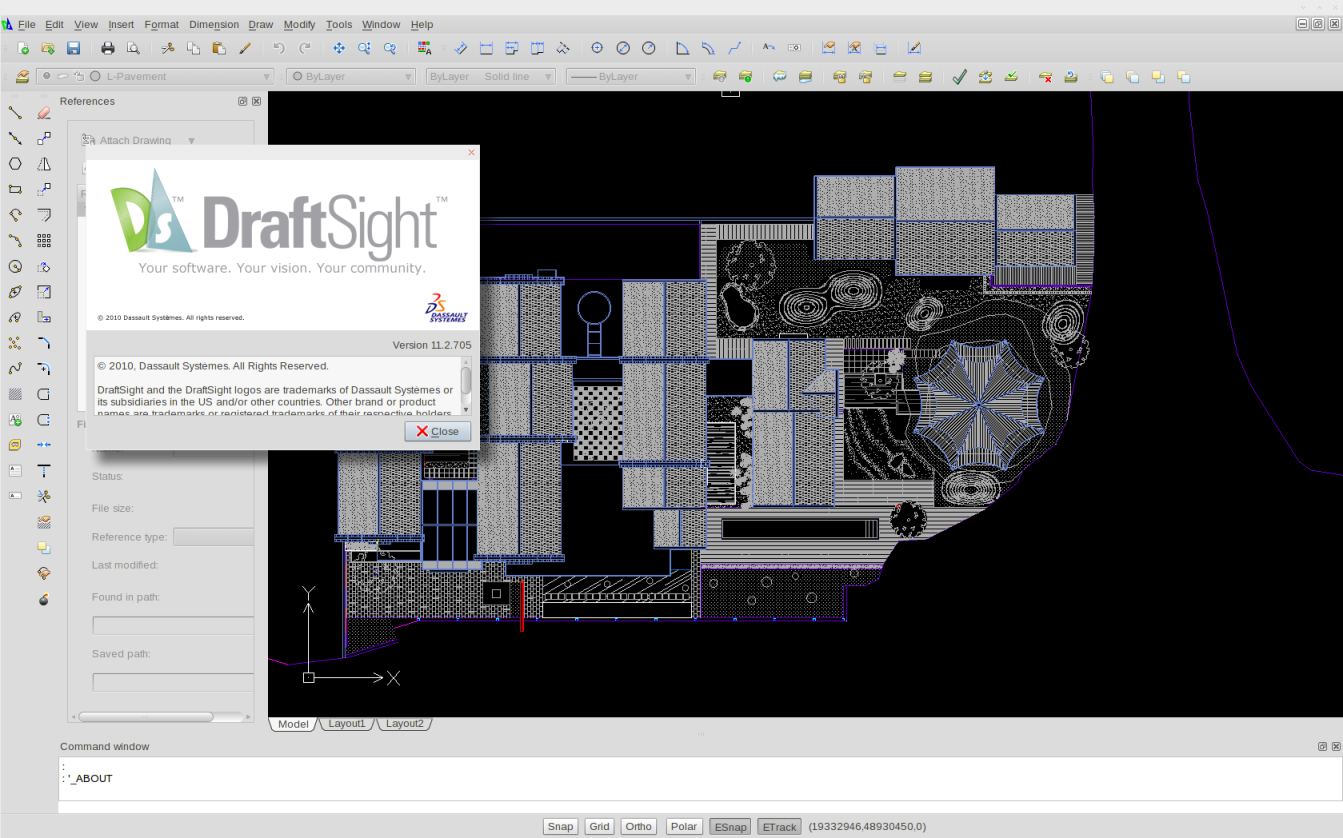The image size is (1343, 838).
Task: Click the Cut scissors icon
Action: tap(168, 48)
